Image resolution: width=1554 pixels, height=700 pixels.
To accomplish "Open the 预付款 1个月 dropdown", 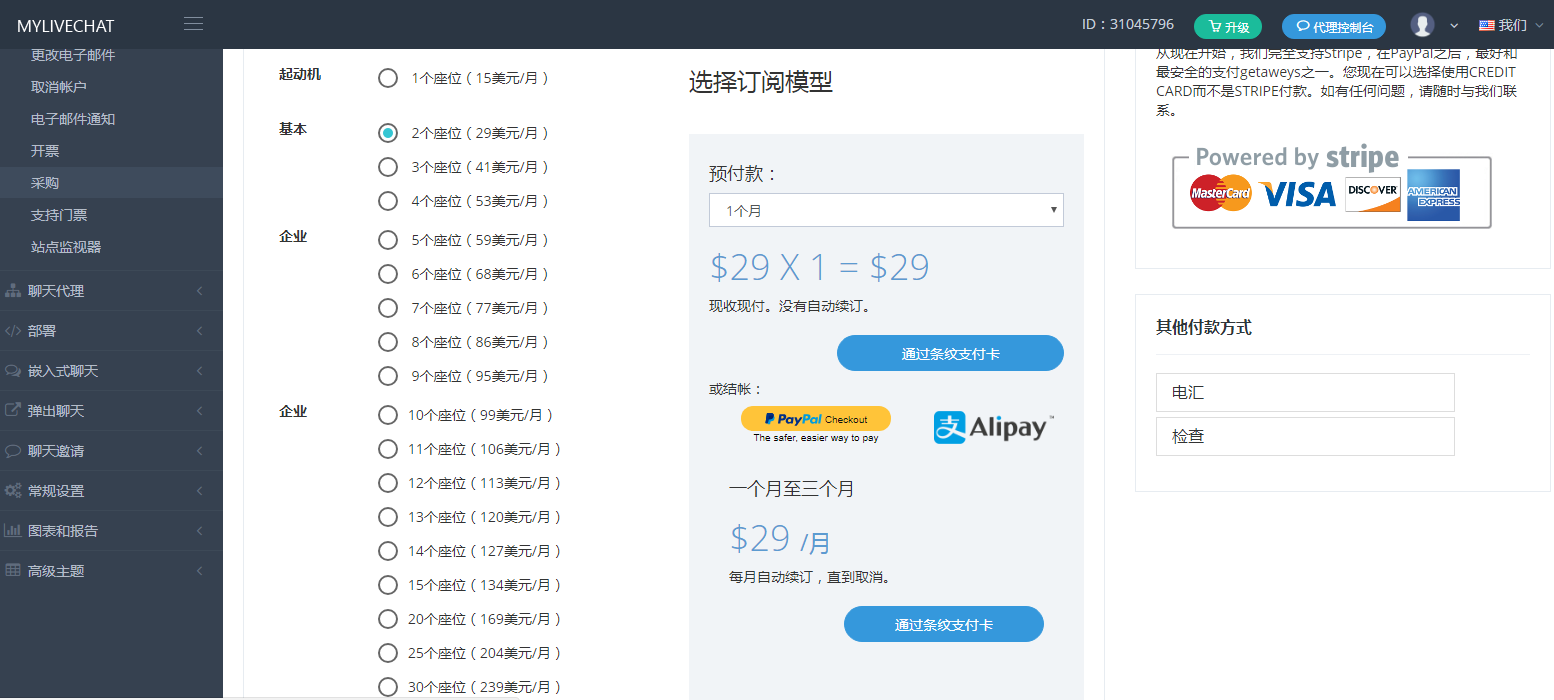I will (885, 210).
